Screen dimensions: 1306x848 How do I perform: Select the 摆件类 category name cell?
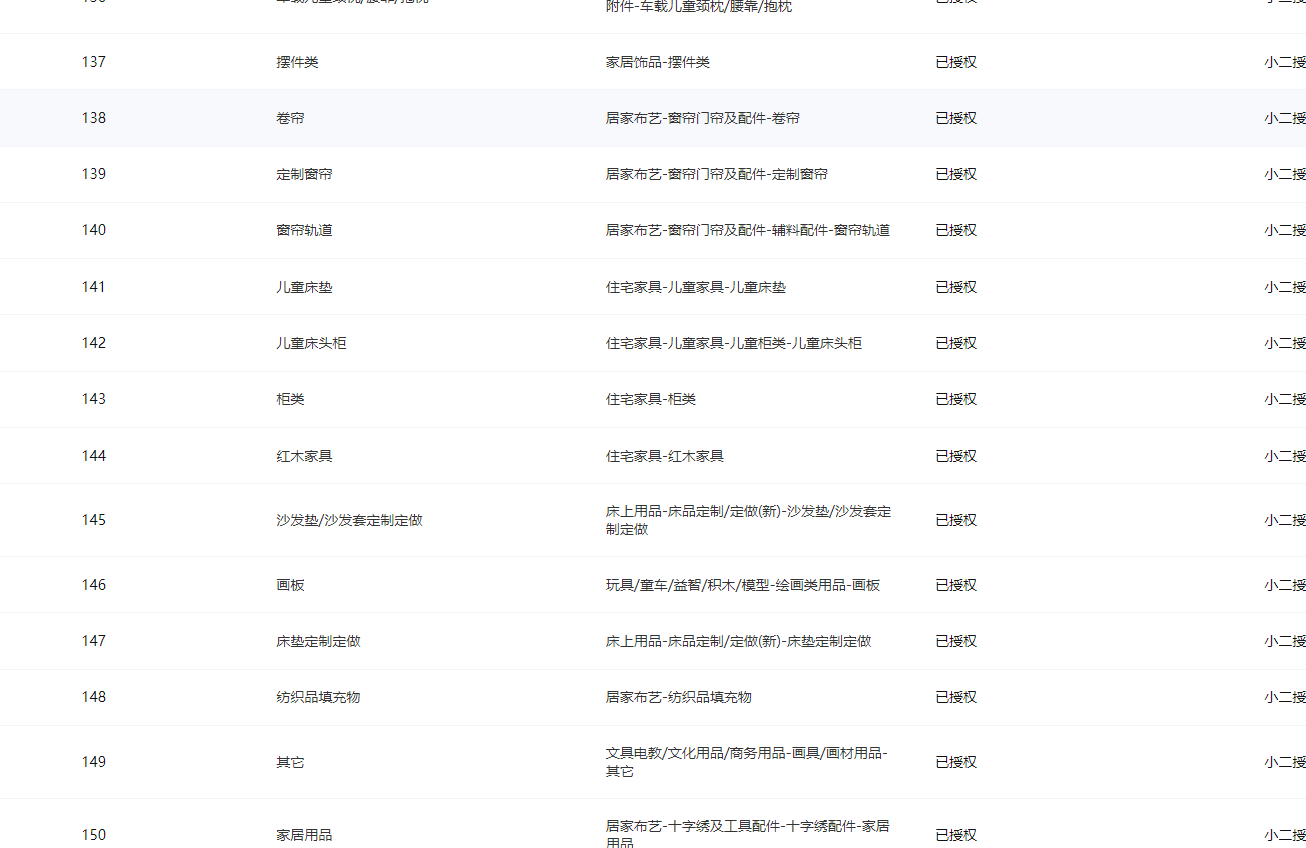point(297,62)
